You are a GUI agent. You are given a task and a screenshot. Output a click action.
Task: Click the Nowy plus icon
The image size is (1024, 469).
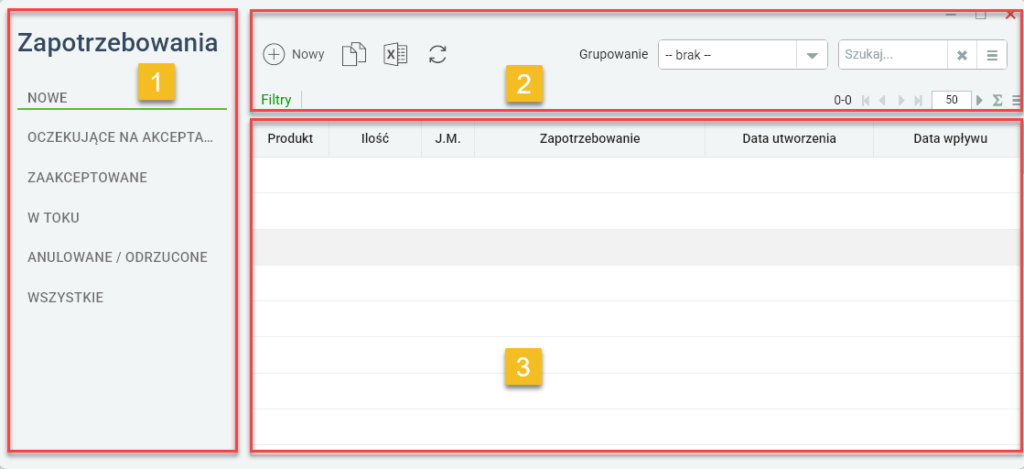[274, 54]
